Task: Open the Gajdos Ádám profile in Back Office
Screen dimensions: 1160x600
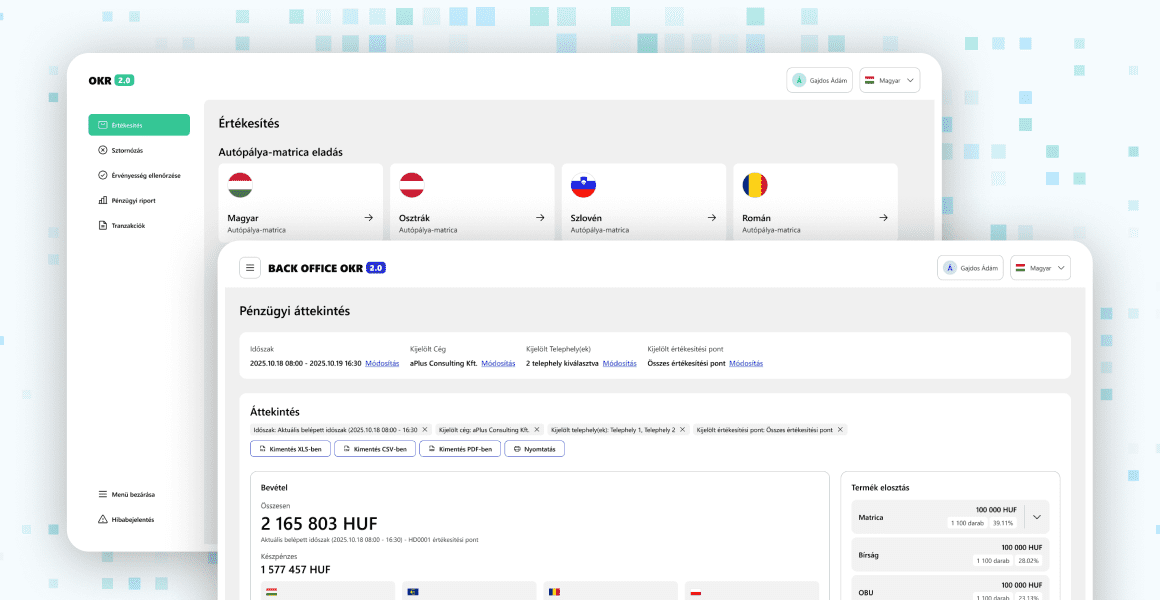Action: pos(970,268)
